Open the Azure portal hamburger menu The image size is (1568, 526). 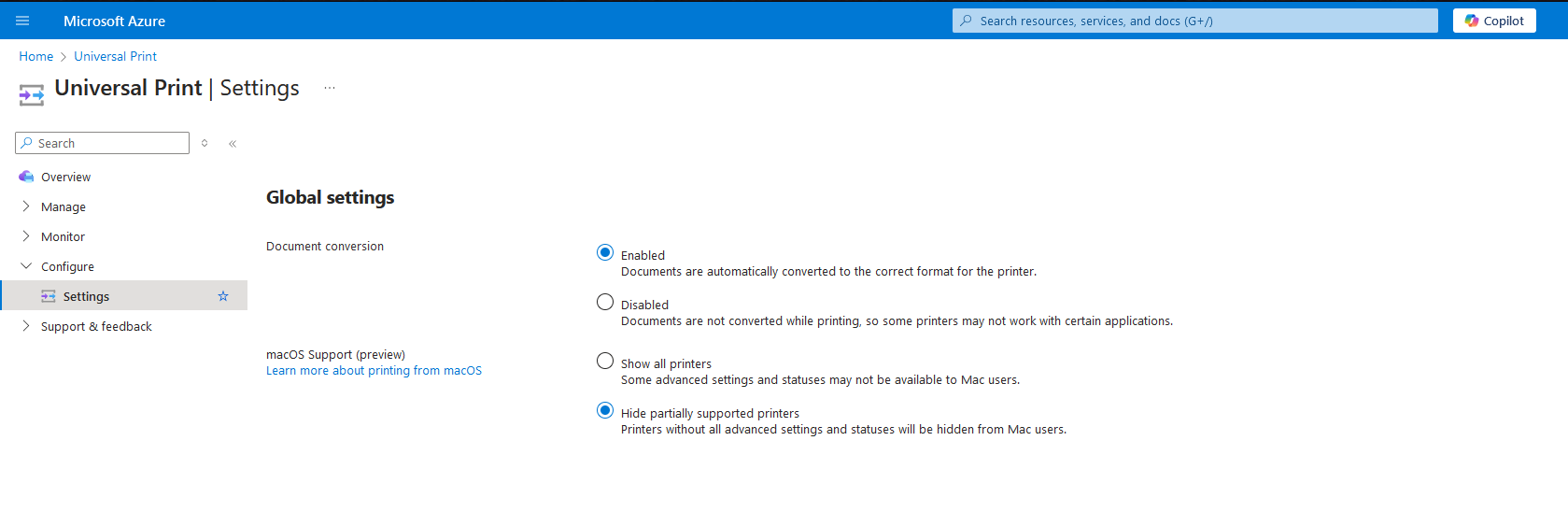22,21
